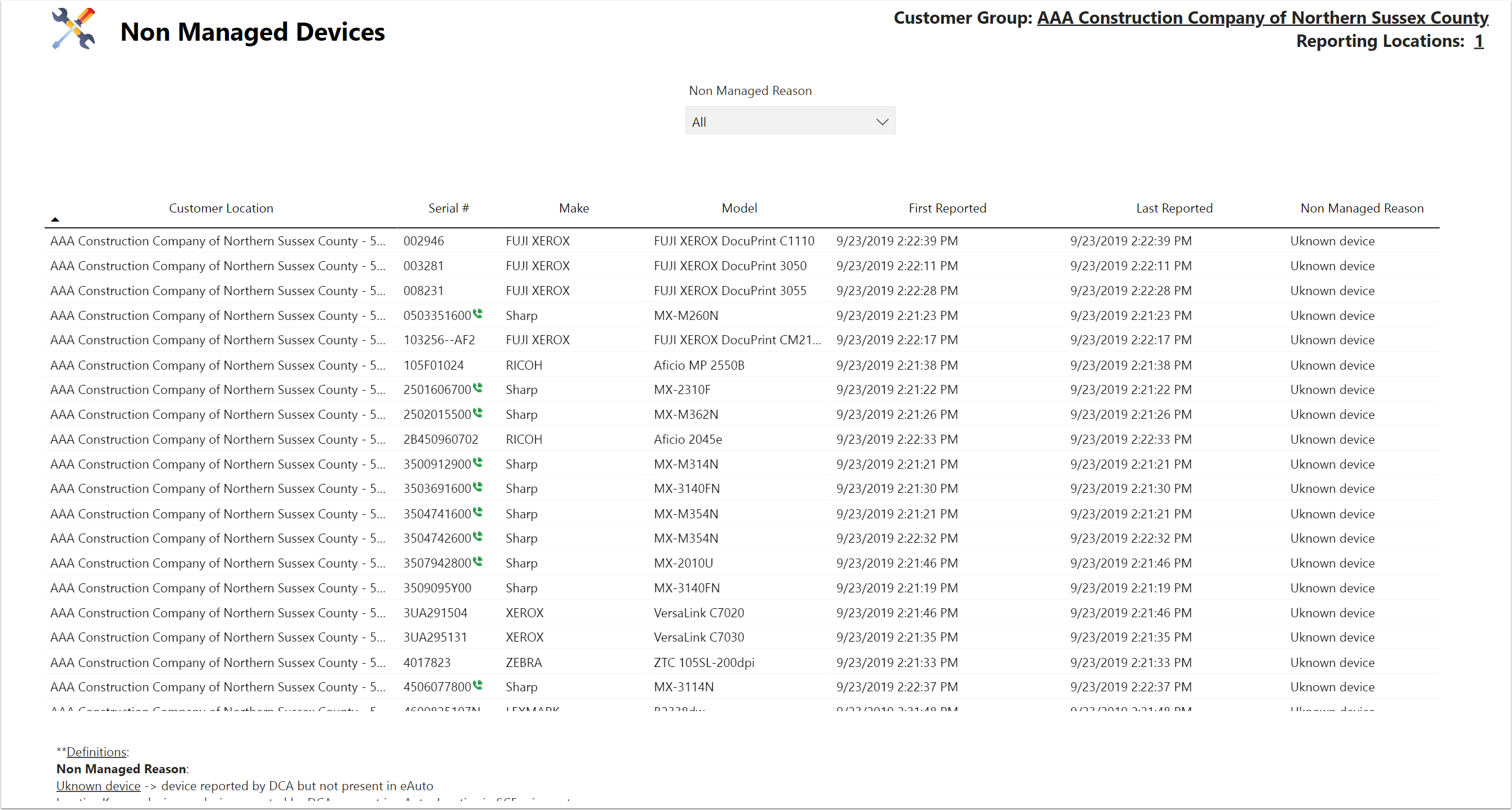Screen dimensions: 1512x810
Task: Click model MX-M260N cell
Action: 686,316
